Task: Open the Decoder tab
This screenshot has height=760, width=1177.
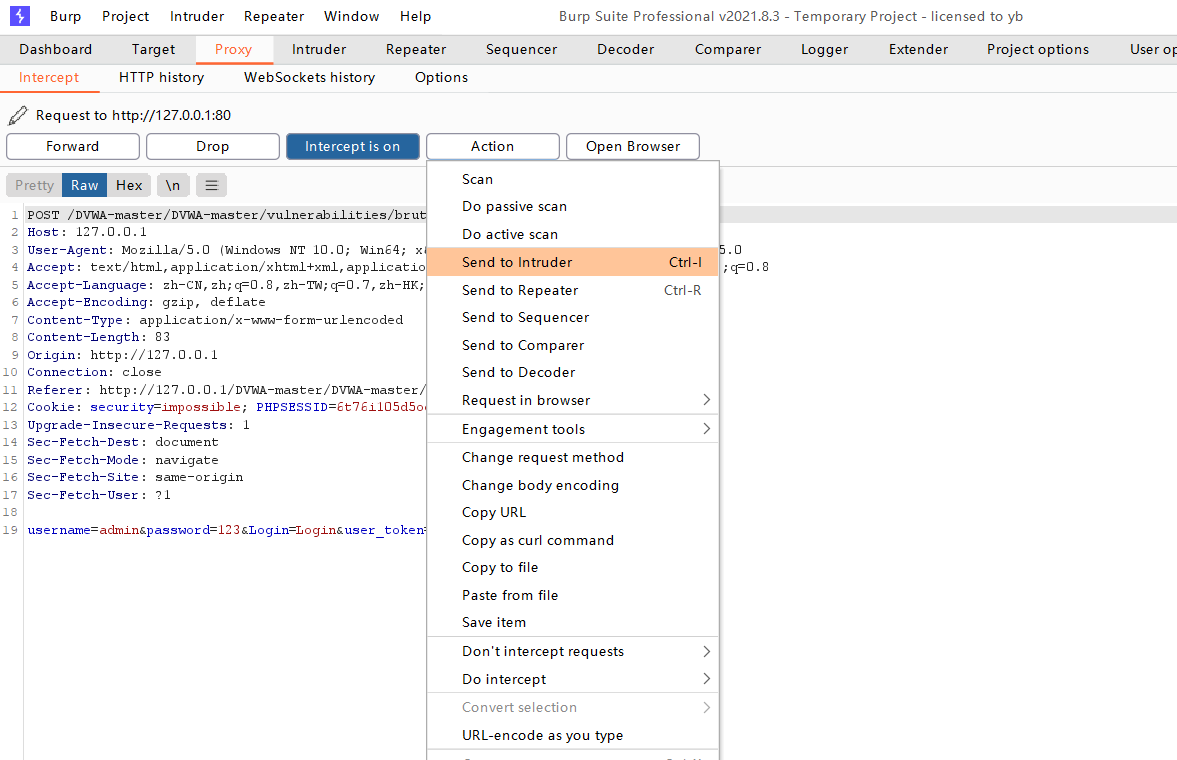Action: pyautogui.click(x=626, y=50)
